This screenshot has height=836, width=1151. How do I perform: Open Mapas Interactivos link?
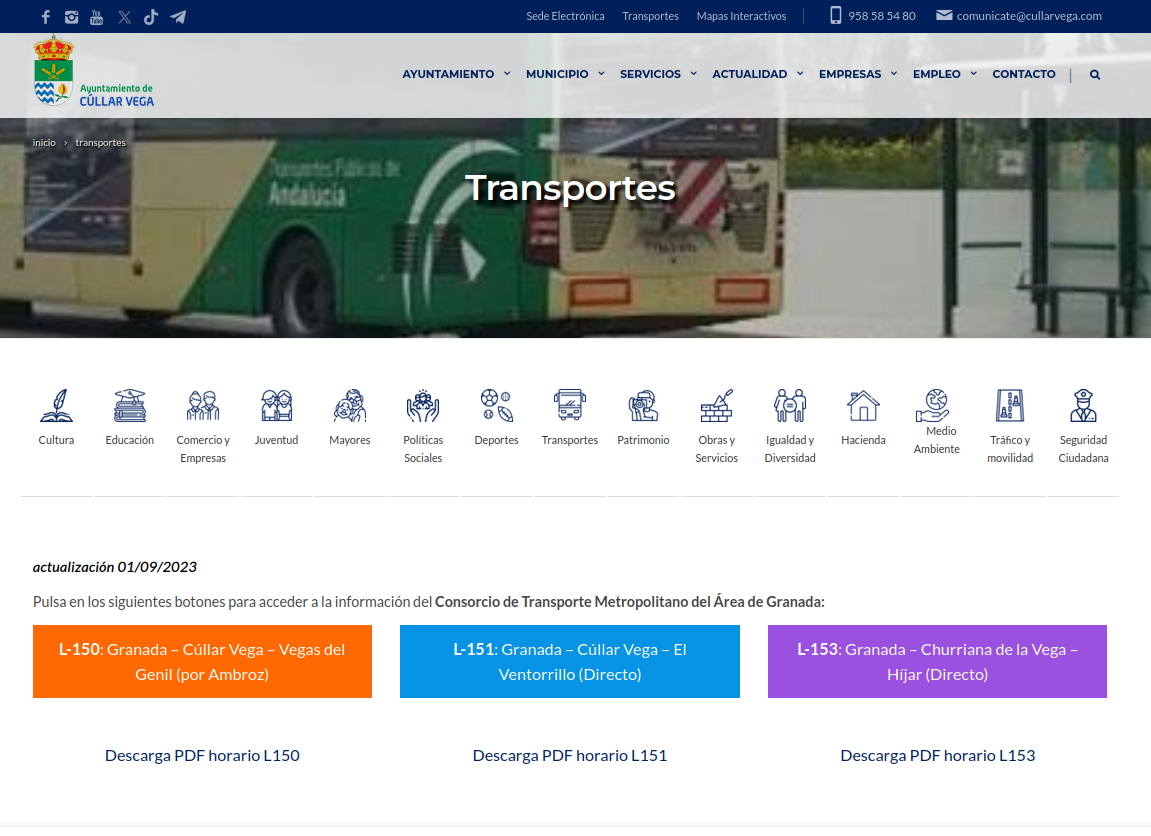741,16
